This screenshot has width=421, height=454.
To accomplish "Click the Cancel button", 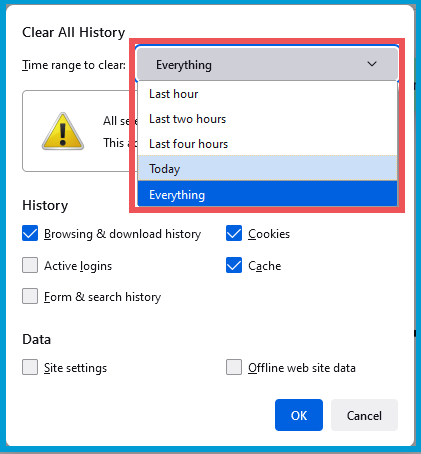I will (x=364, y=415).
